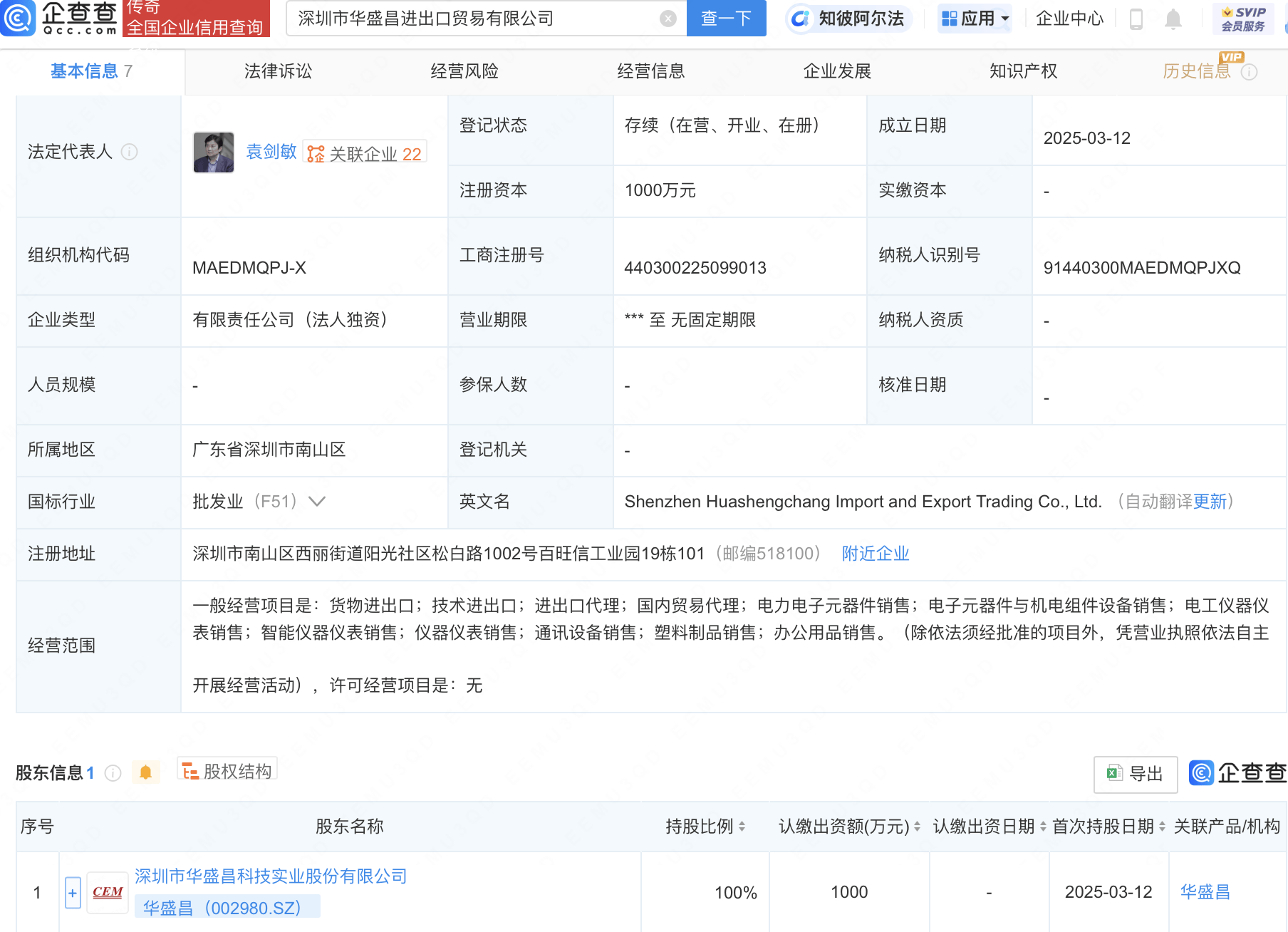This screenshot has width=1288, height=932.
Task: Click the info icon beside 法定代表人
Action: (129, 152)
